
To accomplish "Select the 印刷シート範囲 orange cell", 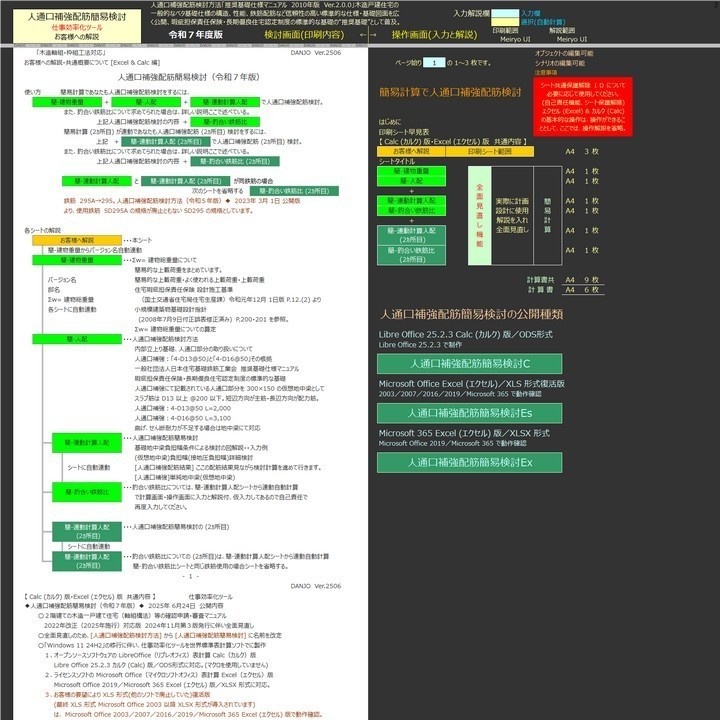I will [x=489, y=152].
